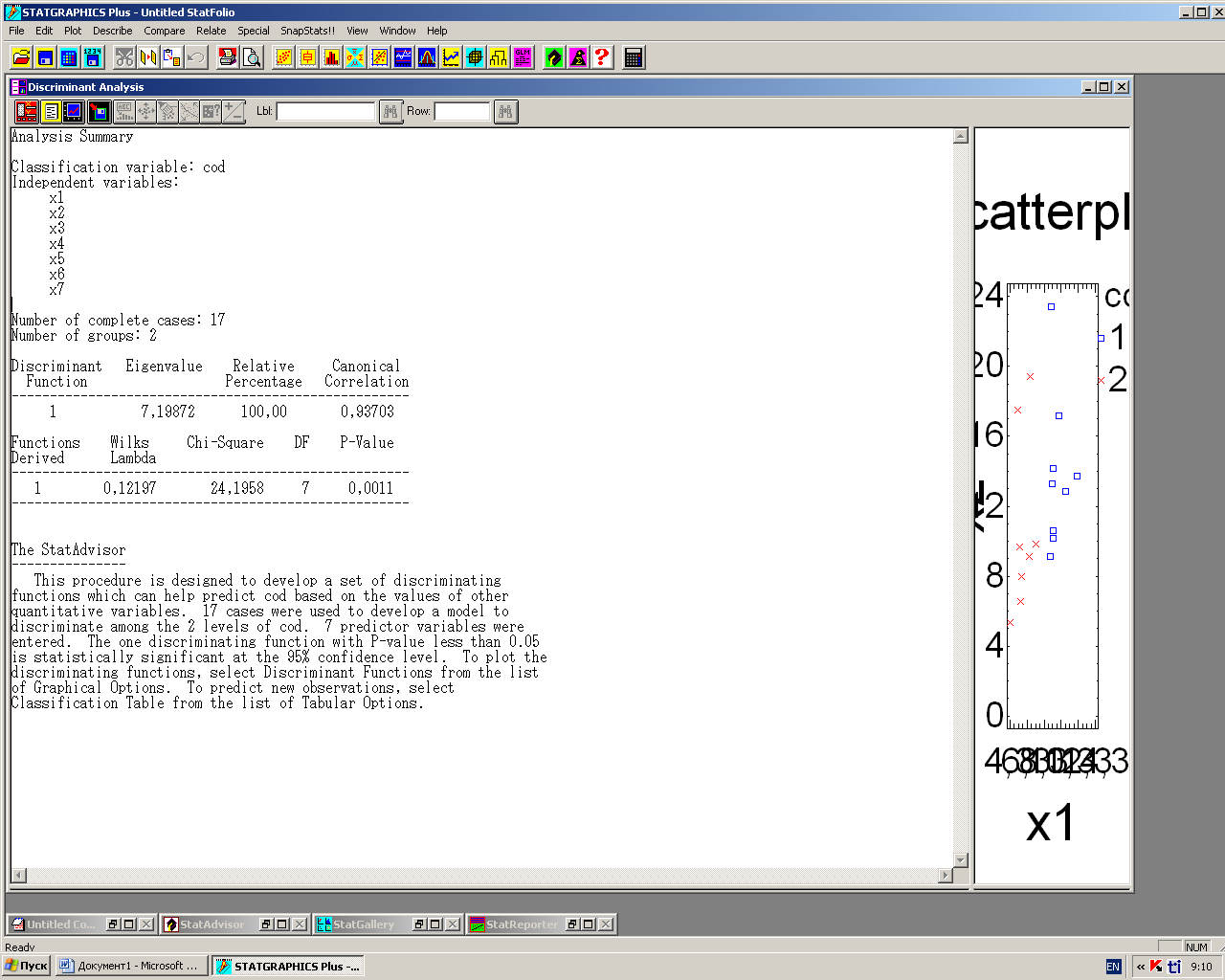The image size is (1225, 980).
Task: Click the Save Results icon
Action: [x=99, y=112]
